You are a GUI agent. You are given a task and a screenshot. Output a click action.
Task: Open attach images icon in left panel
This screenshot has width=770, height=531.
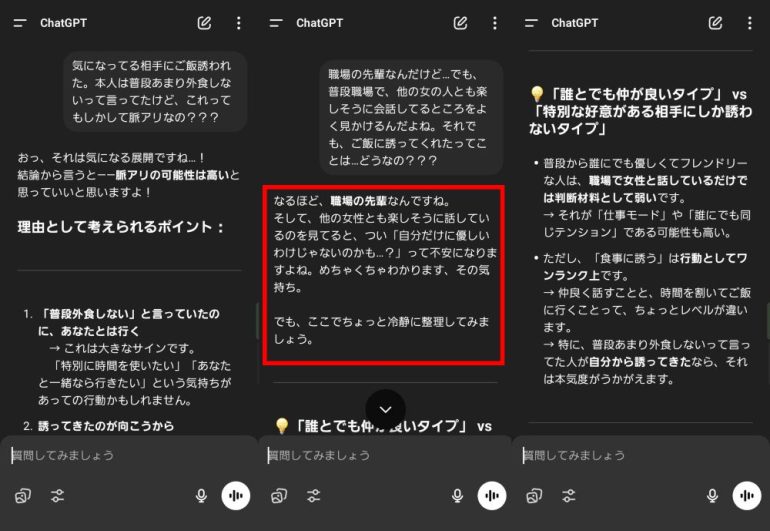pos(23,496)
